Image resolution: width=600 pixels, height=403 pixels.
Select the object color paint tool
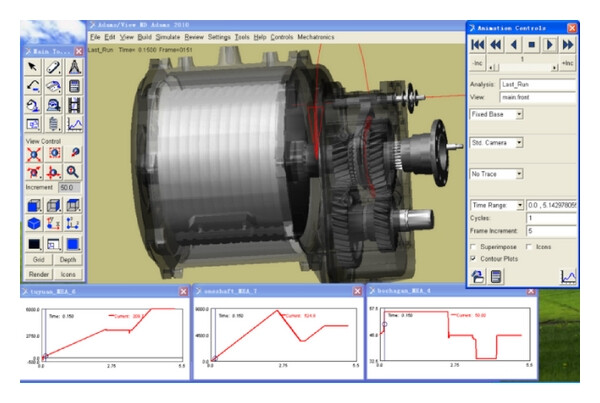pyautogui.click(x=33, y=105)
